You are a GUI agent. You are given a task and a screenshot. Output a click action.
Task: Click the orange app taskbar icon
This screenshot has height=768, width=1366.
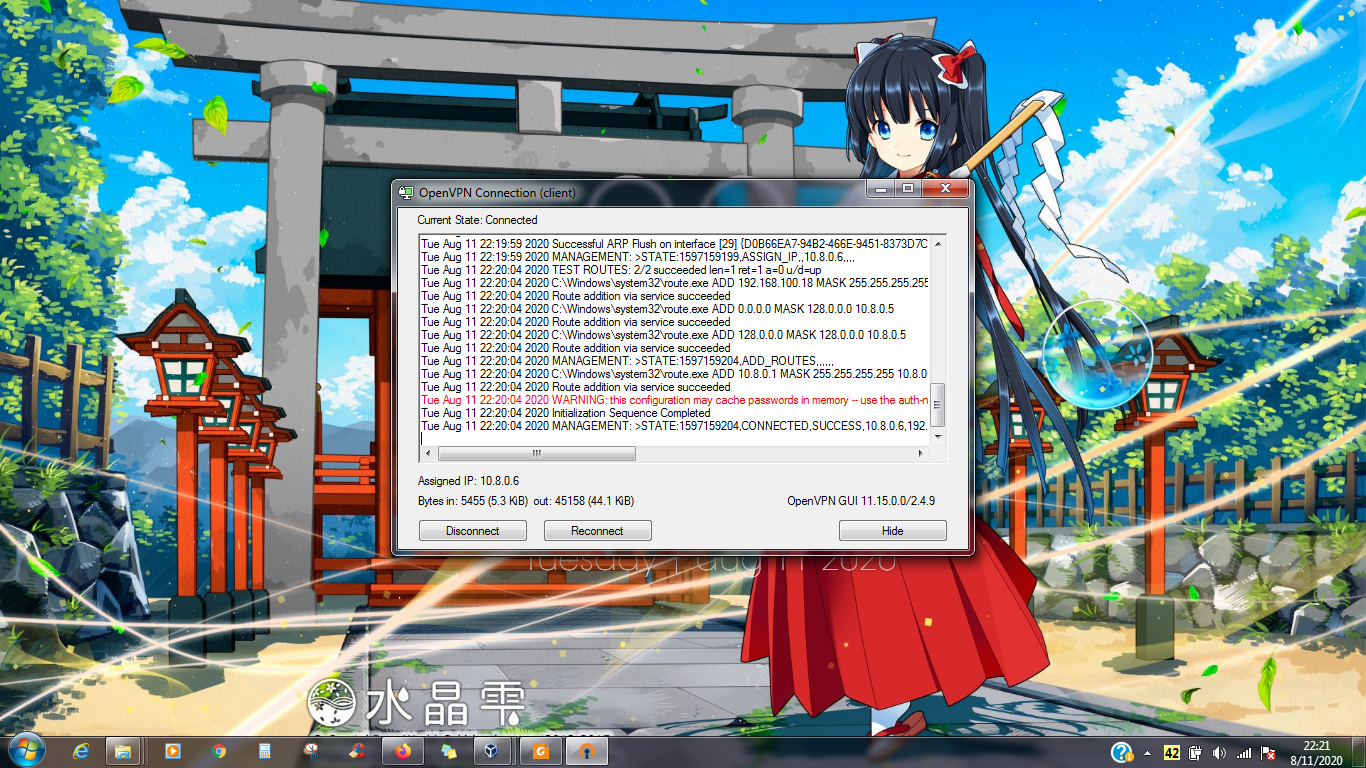click(x=541, y=751)
